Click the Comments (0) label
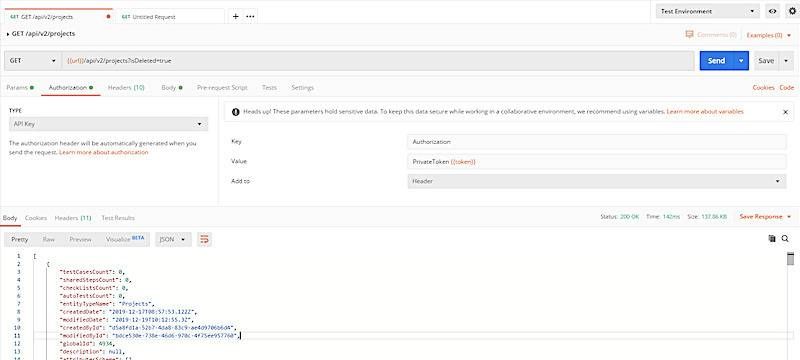 click(x=716, y=35)
